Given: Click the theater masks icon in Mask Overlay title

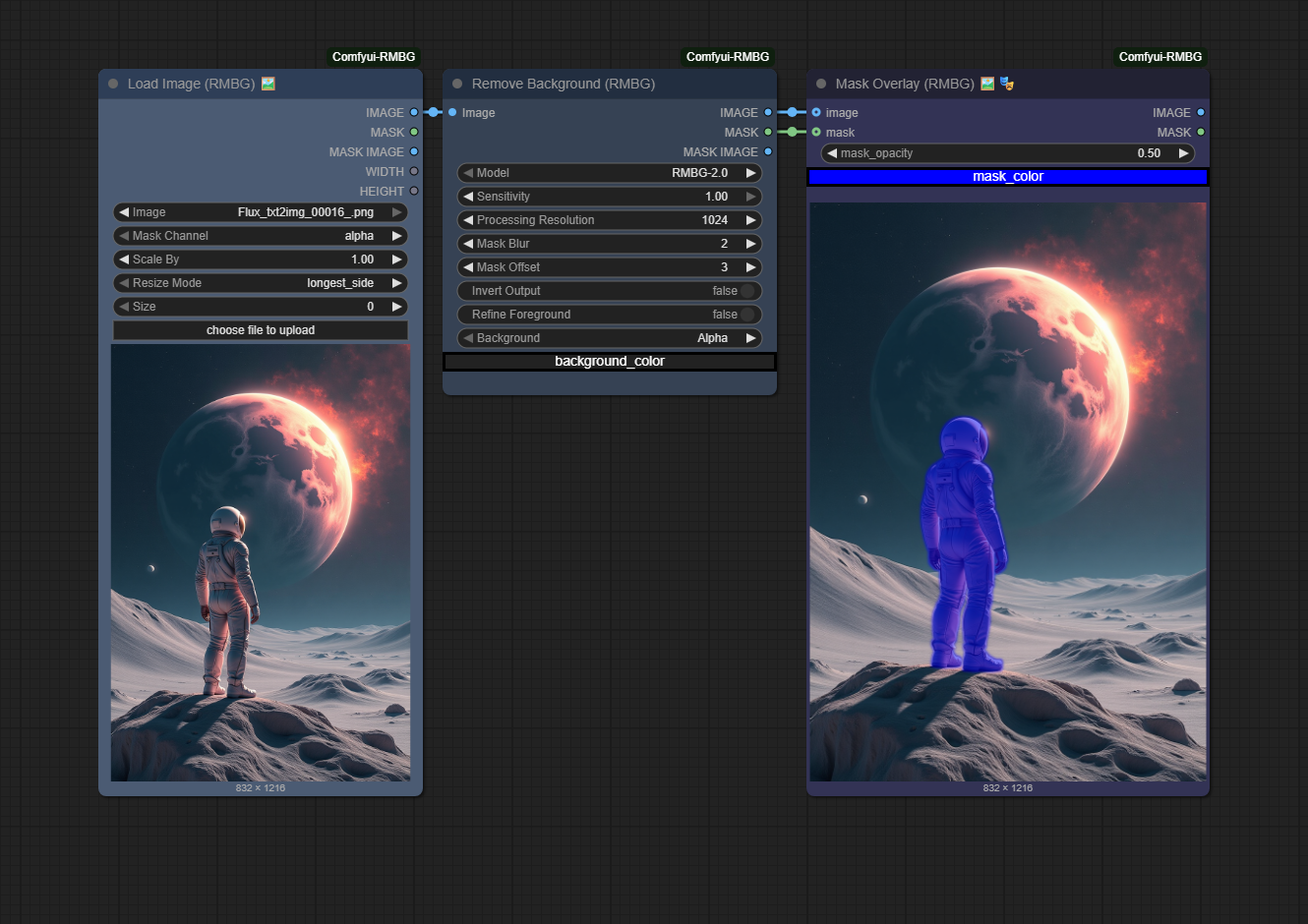Looking at the screenshot, I should coord(1006,84).
